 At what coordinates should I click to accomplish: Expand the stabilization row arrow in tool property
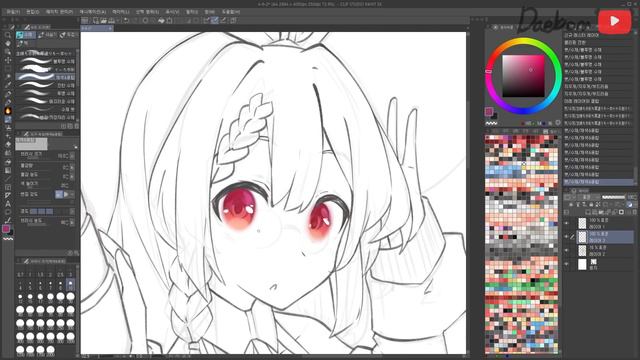(x=72, y=211)
